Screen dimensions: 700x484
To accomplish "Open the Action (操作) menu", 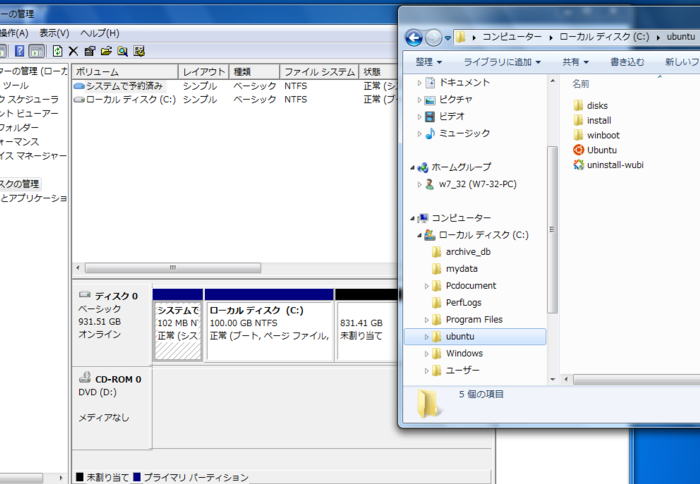I will pyautogui.click(x=14, y=33).
